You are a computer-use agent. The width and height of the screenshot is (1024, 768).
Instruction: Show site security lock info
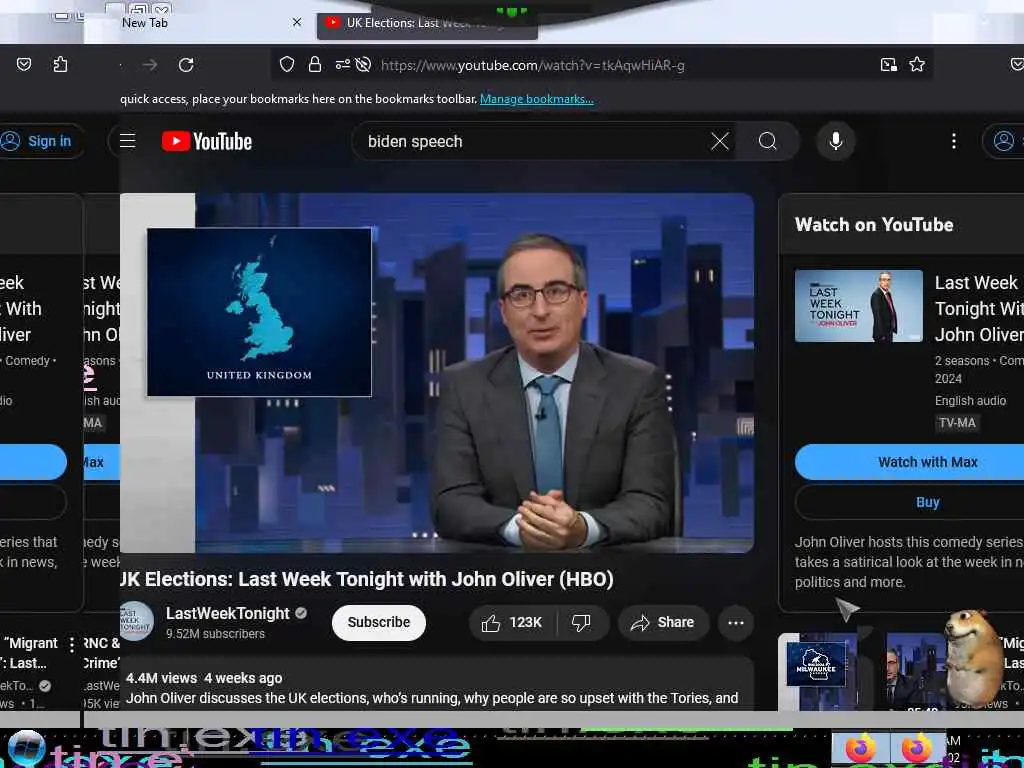point(315,64)
